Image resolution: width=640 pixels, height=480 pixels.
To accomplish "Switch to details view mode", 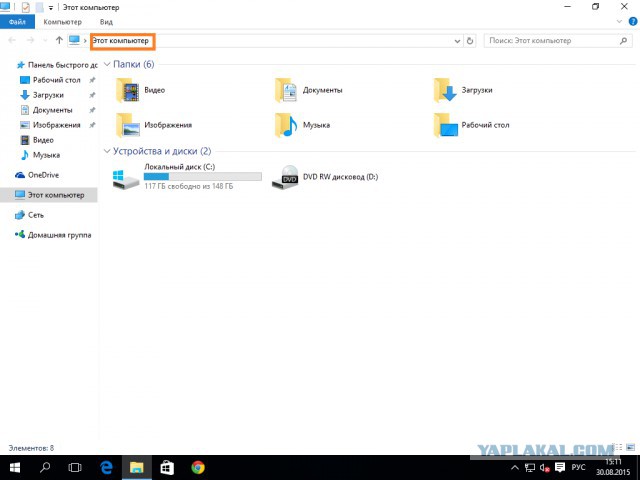I will click(619, 448).
